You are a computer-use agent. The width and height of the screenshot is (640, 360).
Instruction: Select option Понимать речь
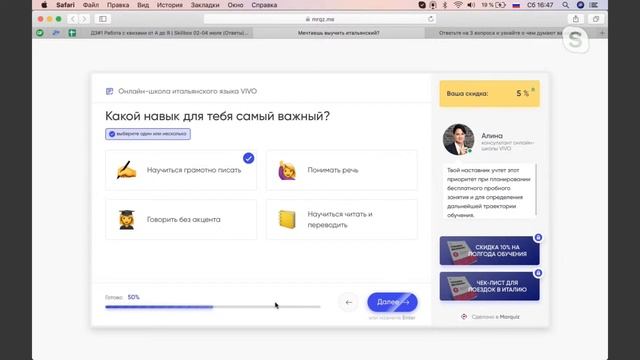[342, 170]
